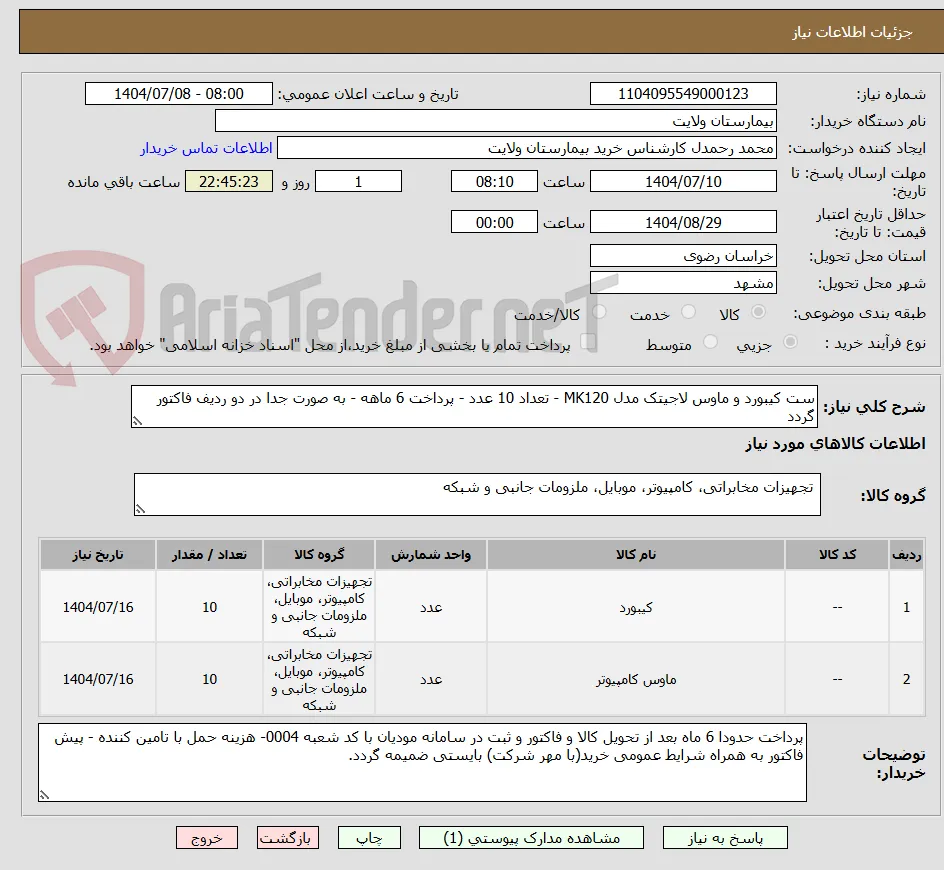Select the کالا radio button
Screen dimensions: 944x870
pos(759,312)
